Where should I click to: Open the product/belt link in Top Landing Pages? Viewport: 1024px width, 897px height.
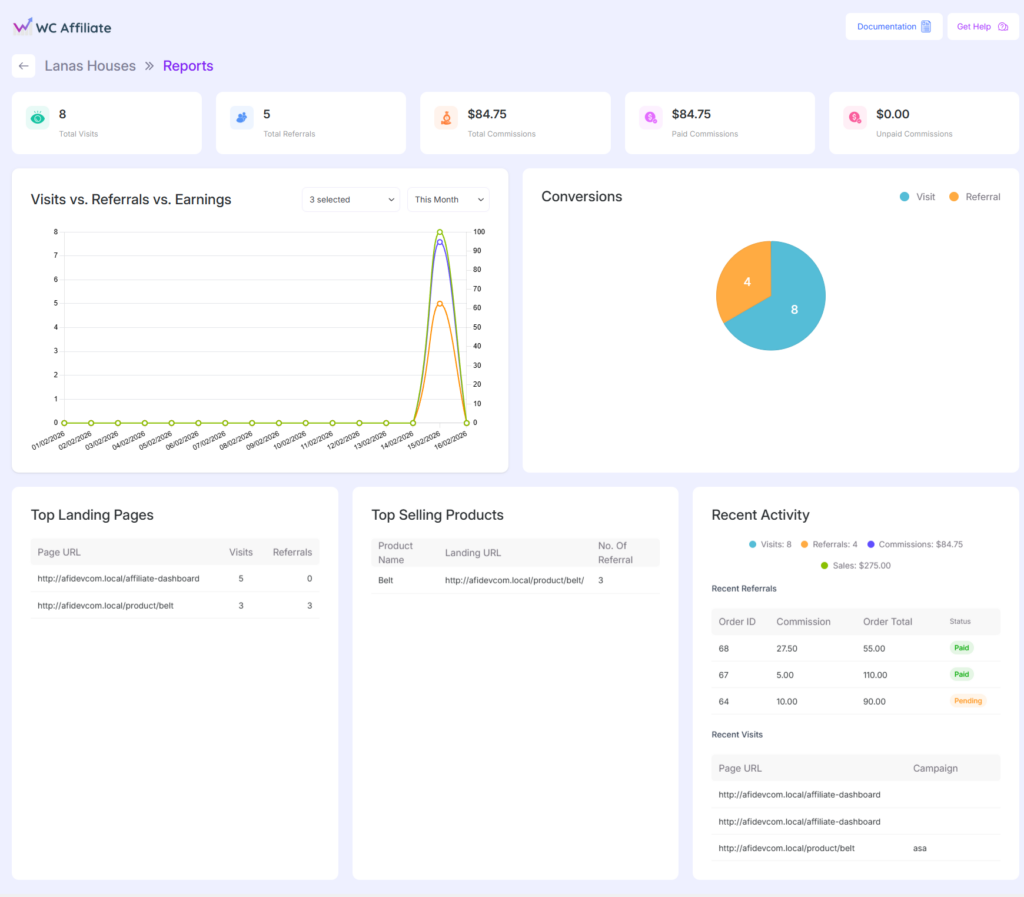(x=105, y=605)
